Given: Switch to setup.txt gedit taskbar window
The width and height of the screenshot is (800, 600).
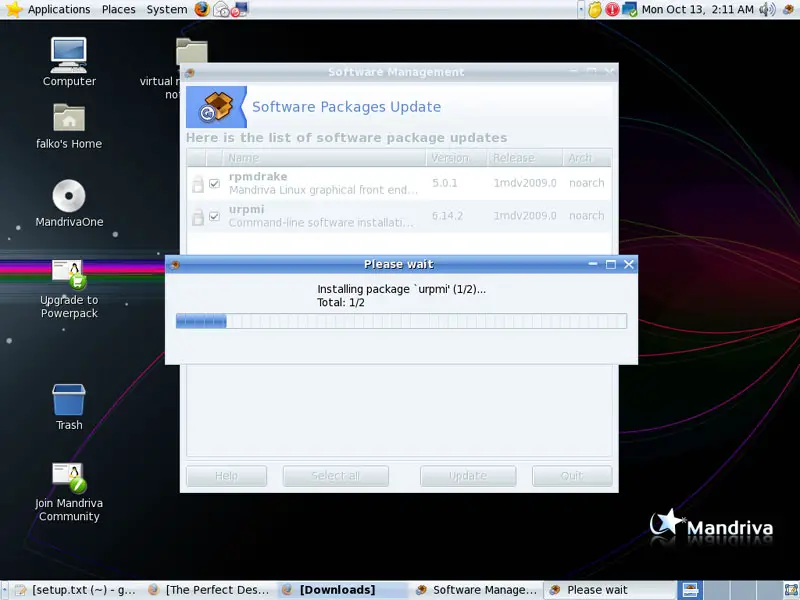Looking at the screenshot, I should (x=78, y=590).
